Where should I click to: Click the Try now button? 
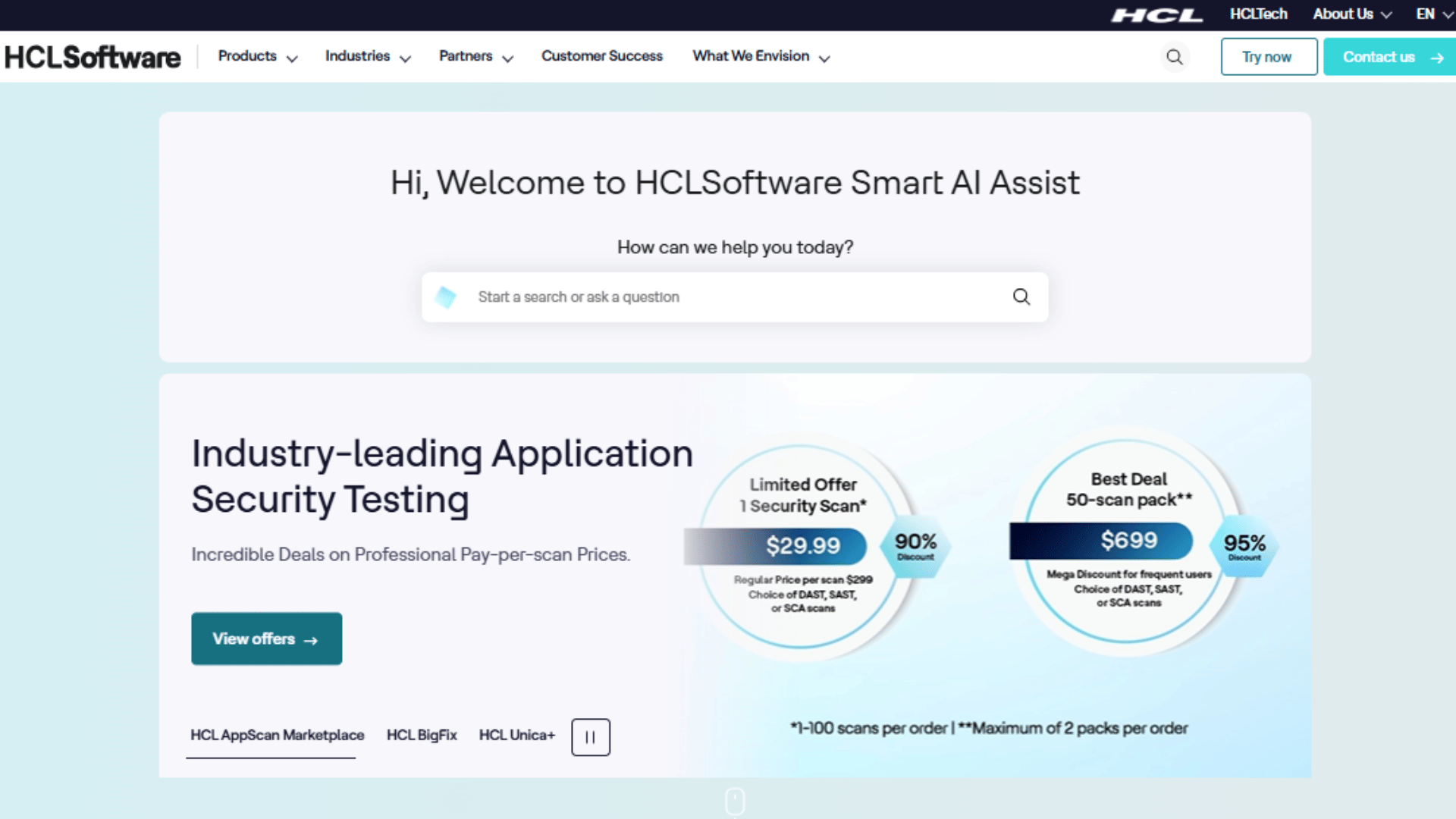1269,57
